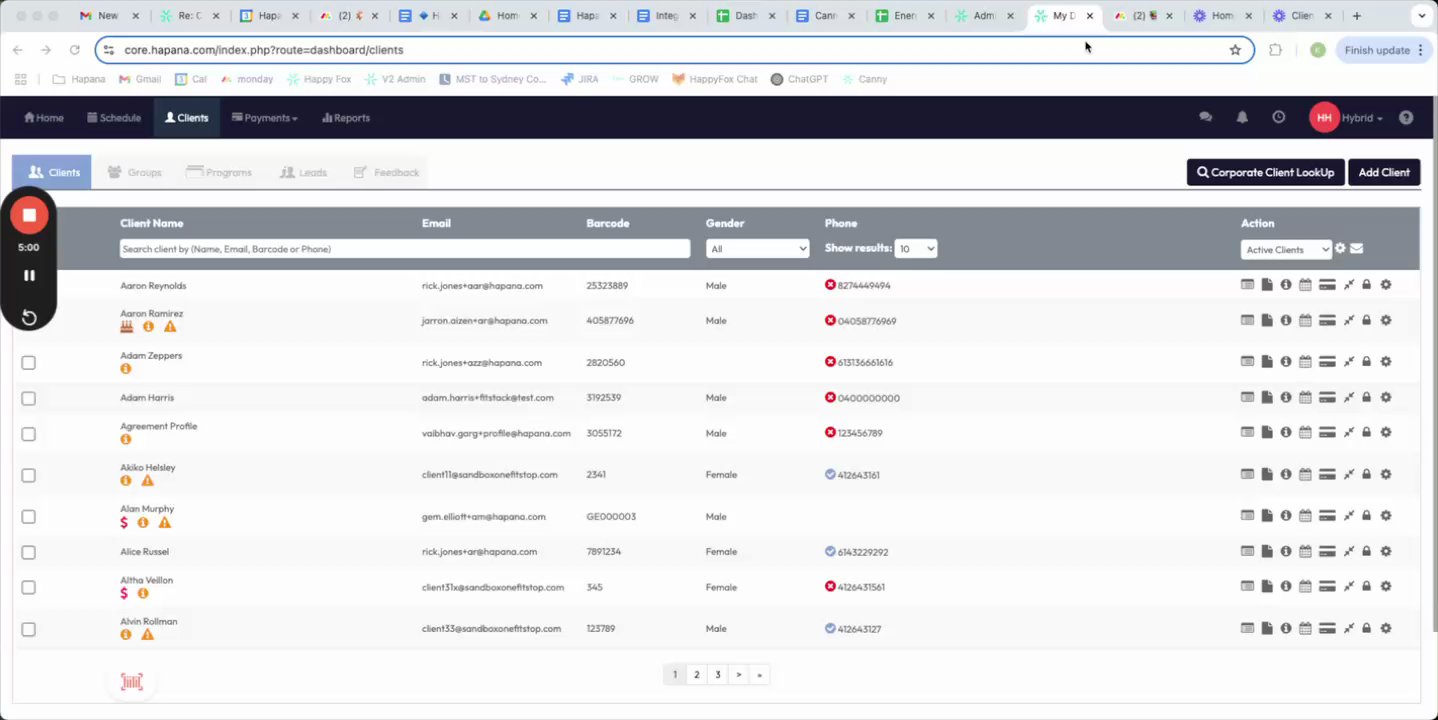
Task: Restart the recording with circular arrow
Action: 29,318
